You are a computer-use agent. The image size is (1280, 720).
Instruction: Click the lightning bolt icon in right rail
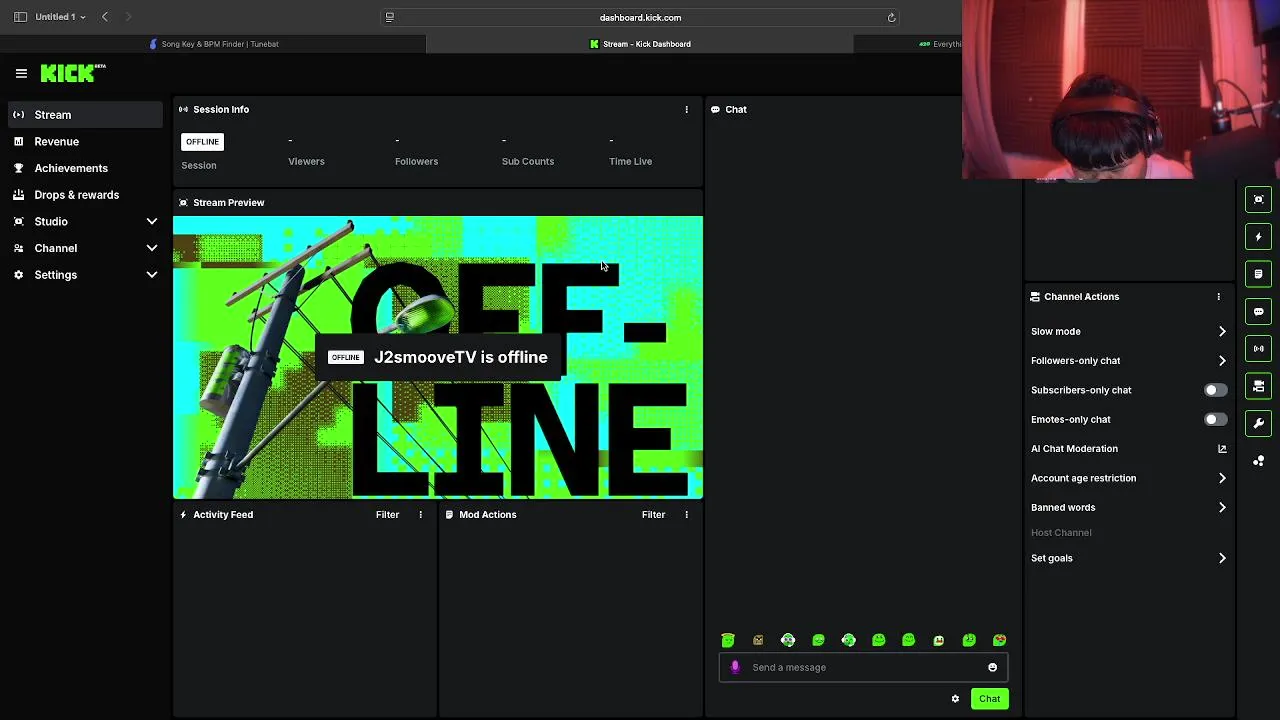pos(1258,237)
